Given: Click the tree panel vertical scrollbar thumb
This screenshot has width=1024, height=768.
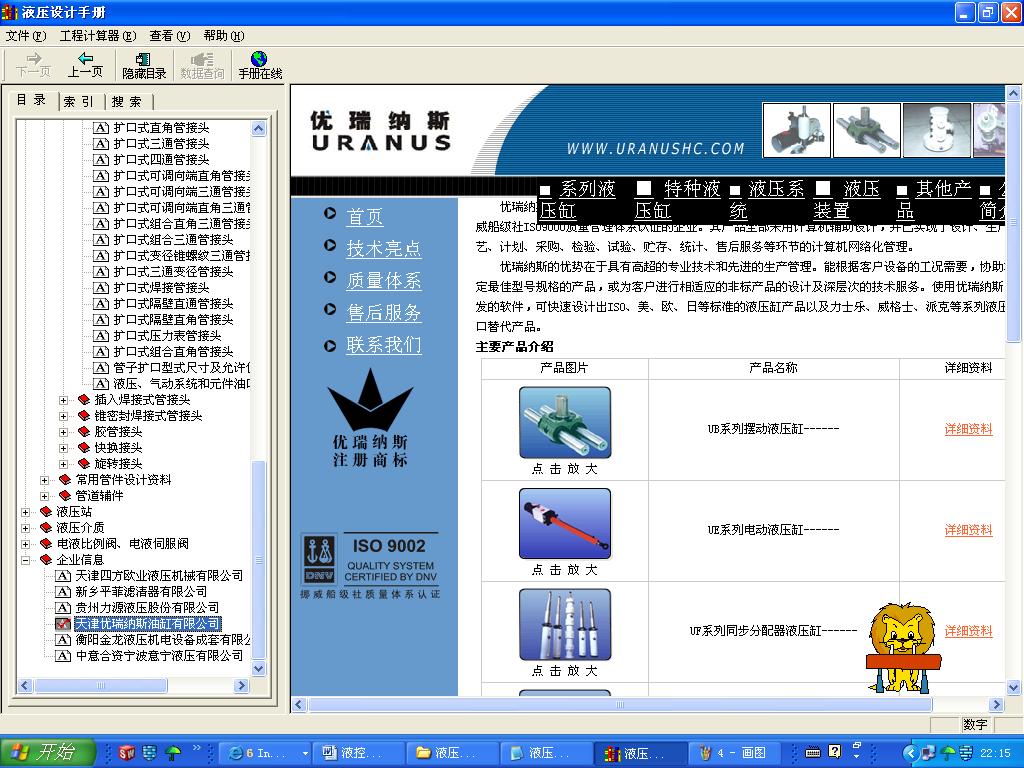Looking at the screenshot, I should tap(259, 560).
